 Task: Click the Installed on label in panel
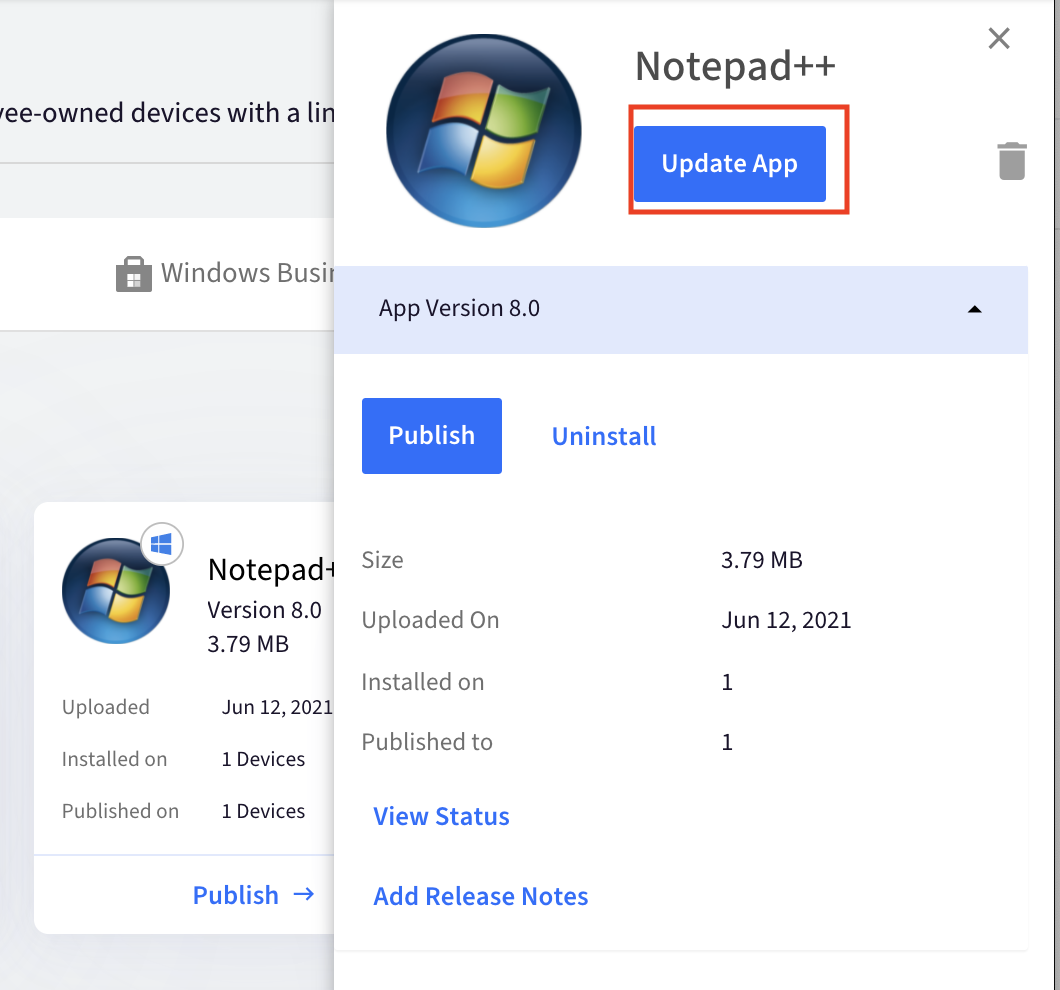point(423,682)
